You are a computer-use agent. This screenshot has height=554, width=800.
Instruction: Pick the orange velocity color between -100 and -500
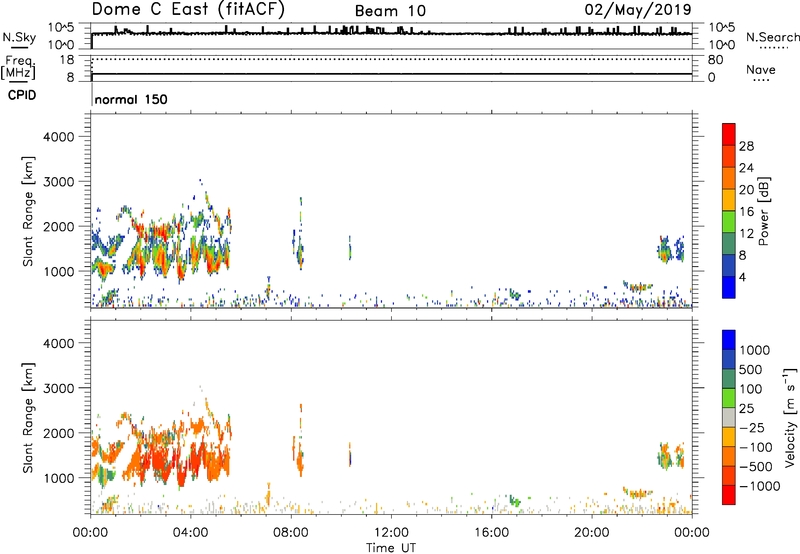click(x=729, y=457)
